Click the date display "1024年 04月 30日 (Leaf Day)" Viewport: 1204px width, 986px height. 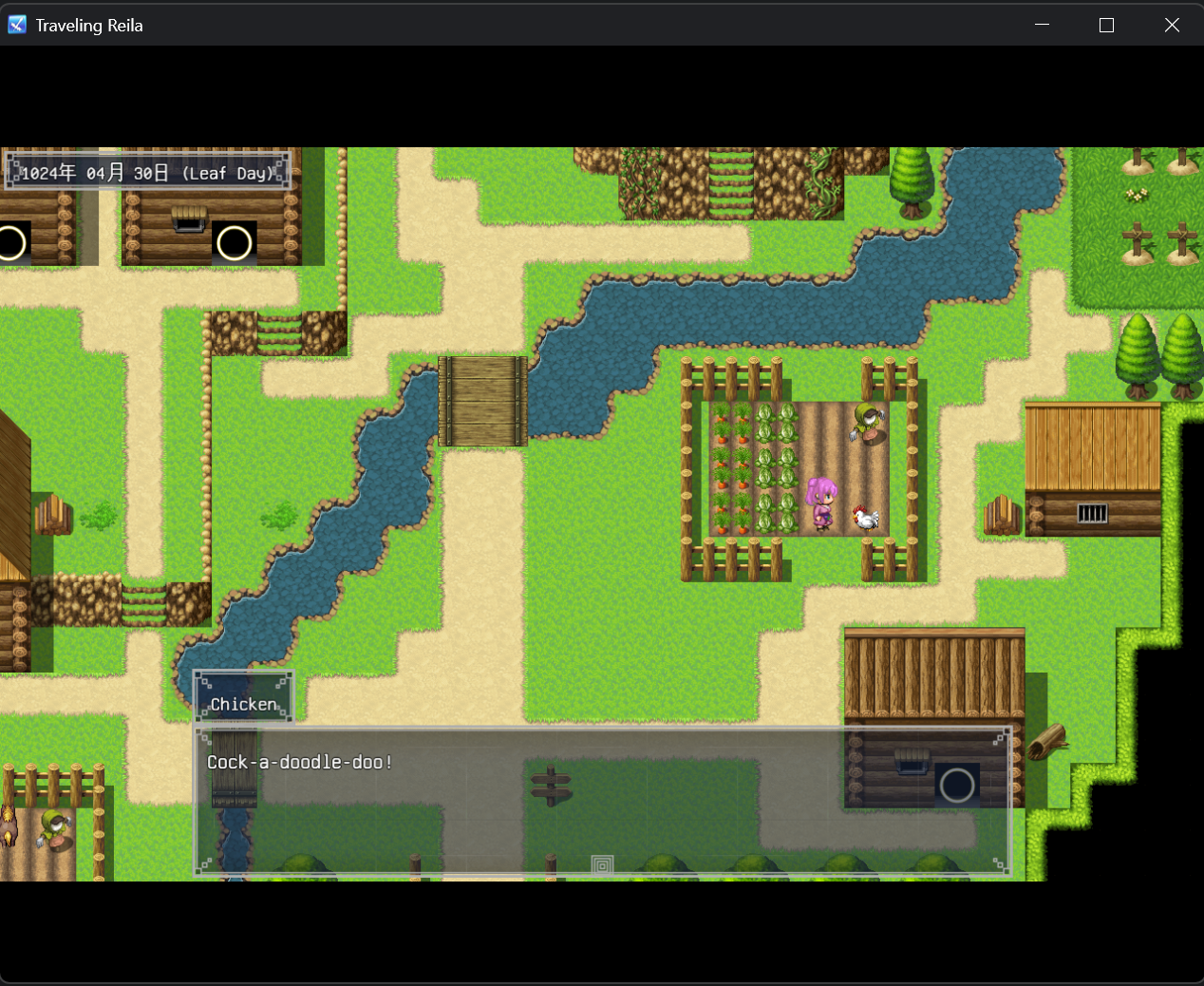tap(148, 172)
